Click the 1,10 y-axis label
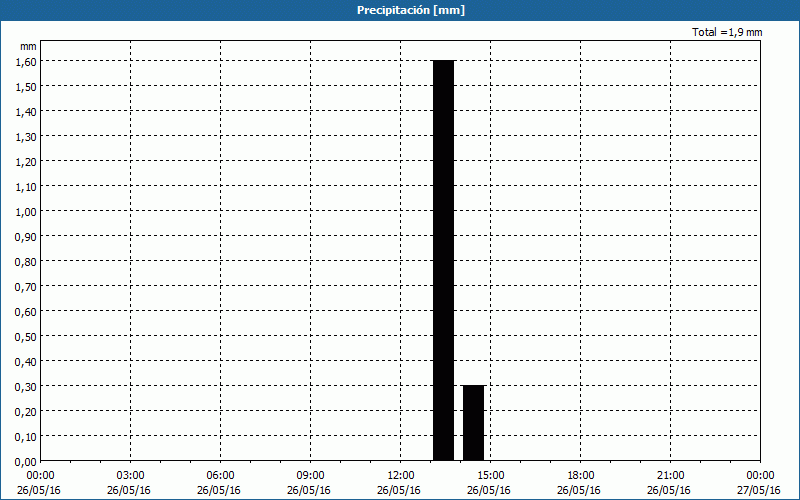The image size is (800, 500). click(x=26, y=186)
